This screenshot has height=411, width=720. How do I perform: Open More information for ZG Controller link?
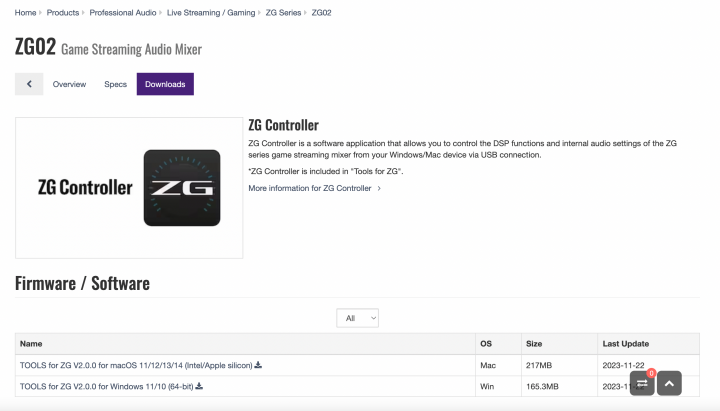(x=310, y=188)
